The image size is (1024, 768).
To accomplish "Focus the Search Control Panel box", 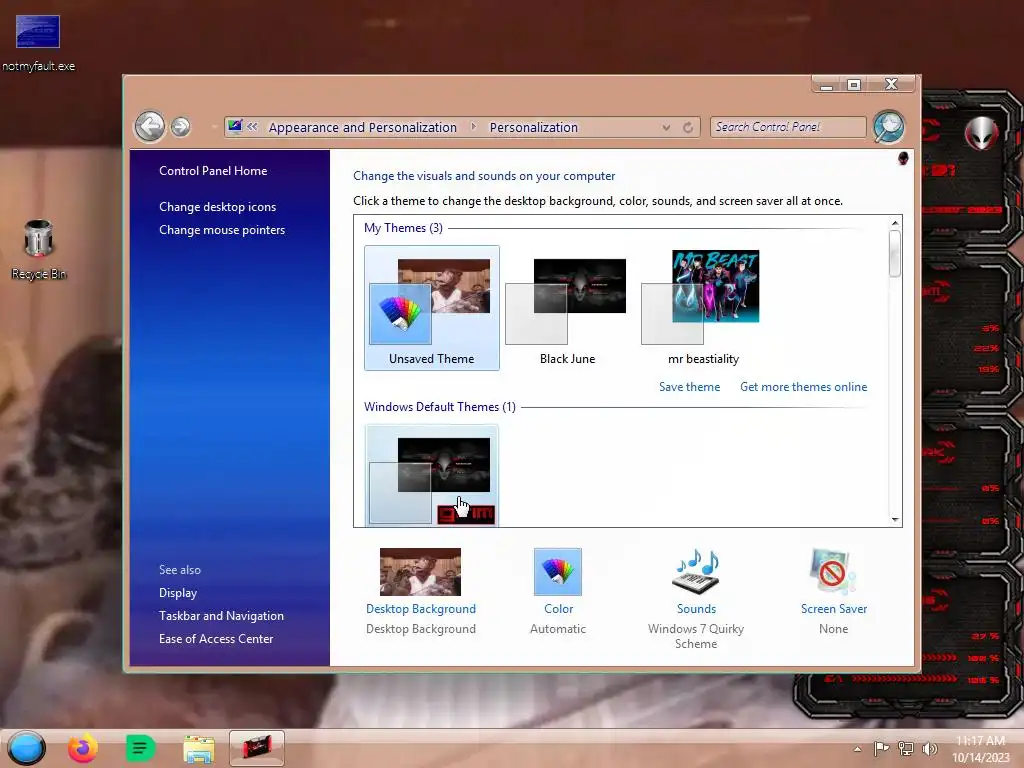I will coord(788,127).
